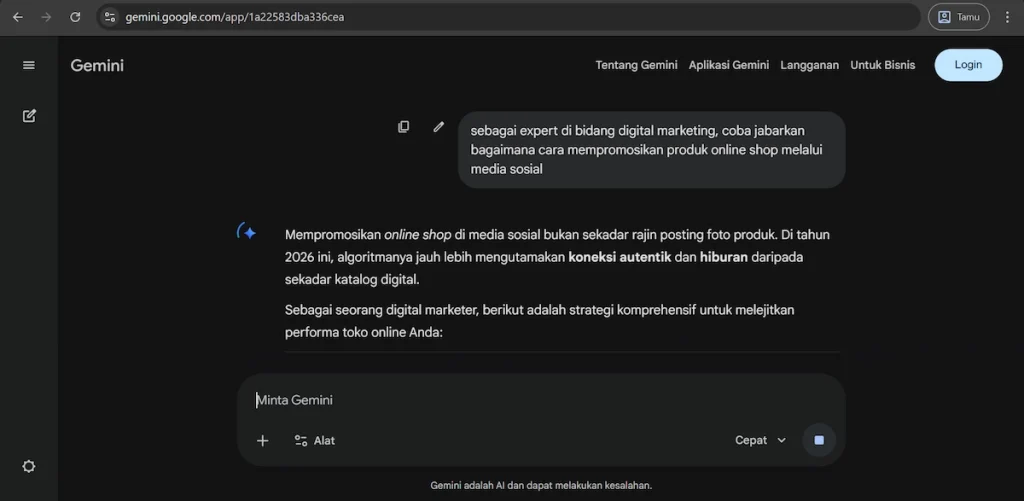This screenshot has height=501, width=1024.
Task: Click the italic text 'online shop'
Action: point(417,234)
